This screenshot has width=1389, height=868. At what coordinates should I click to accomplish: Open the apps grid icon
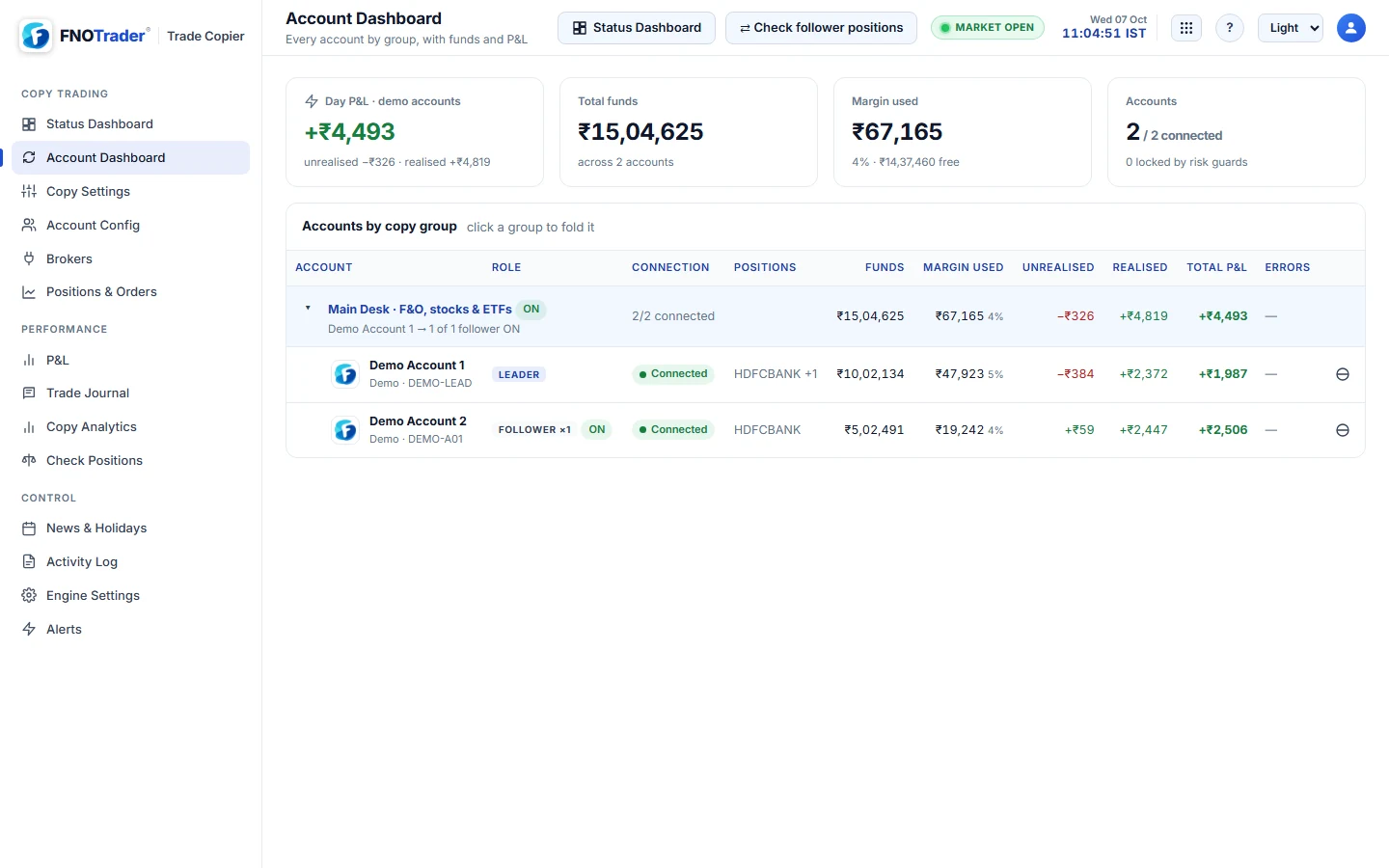tap(1186, 28)
